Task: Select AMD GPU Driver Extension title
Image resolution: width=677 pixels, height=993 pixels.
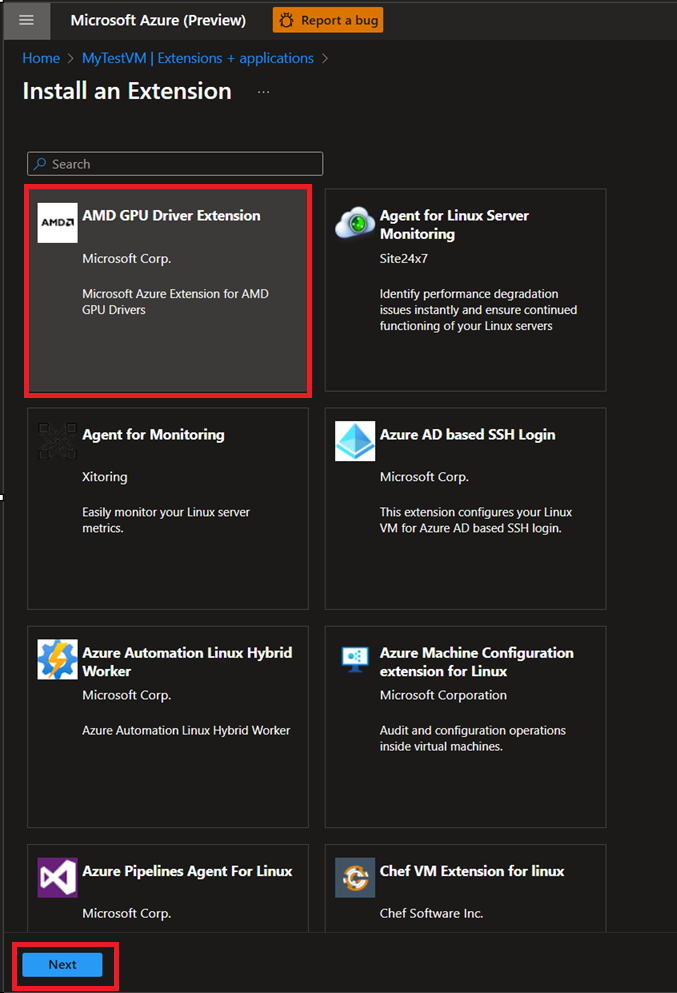Action: [171, 215]
